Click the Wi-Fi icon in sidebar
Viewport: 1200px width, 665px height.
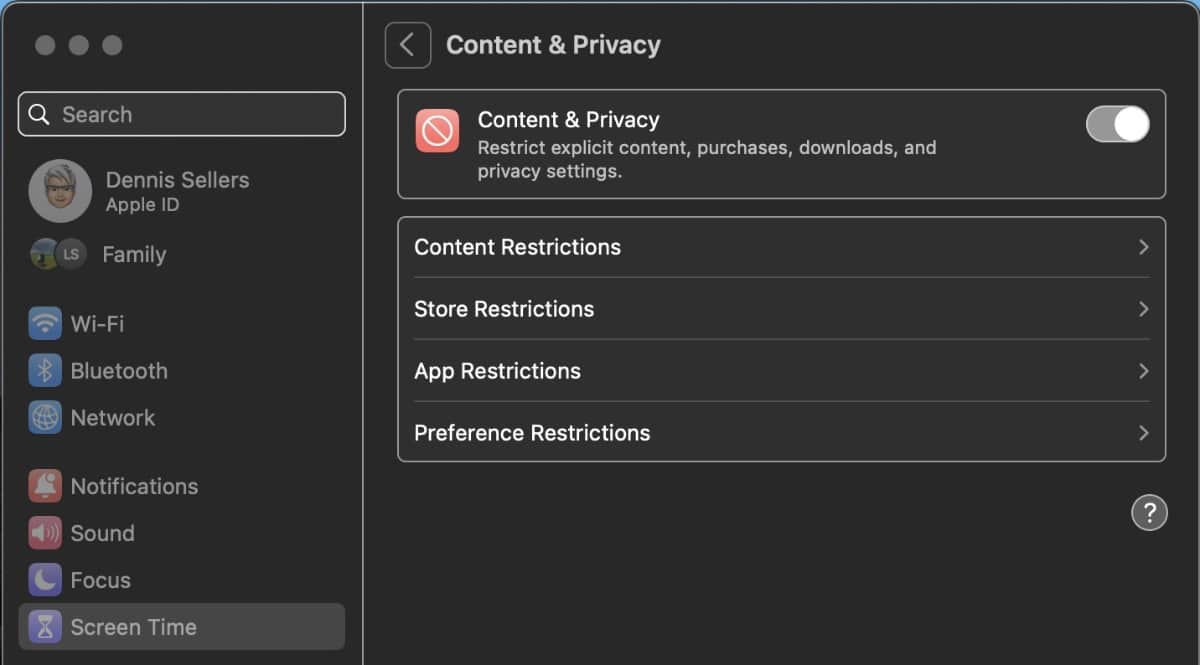(45, 324)
